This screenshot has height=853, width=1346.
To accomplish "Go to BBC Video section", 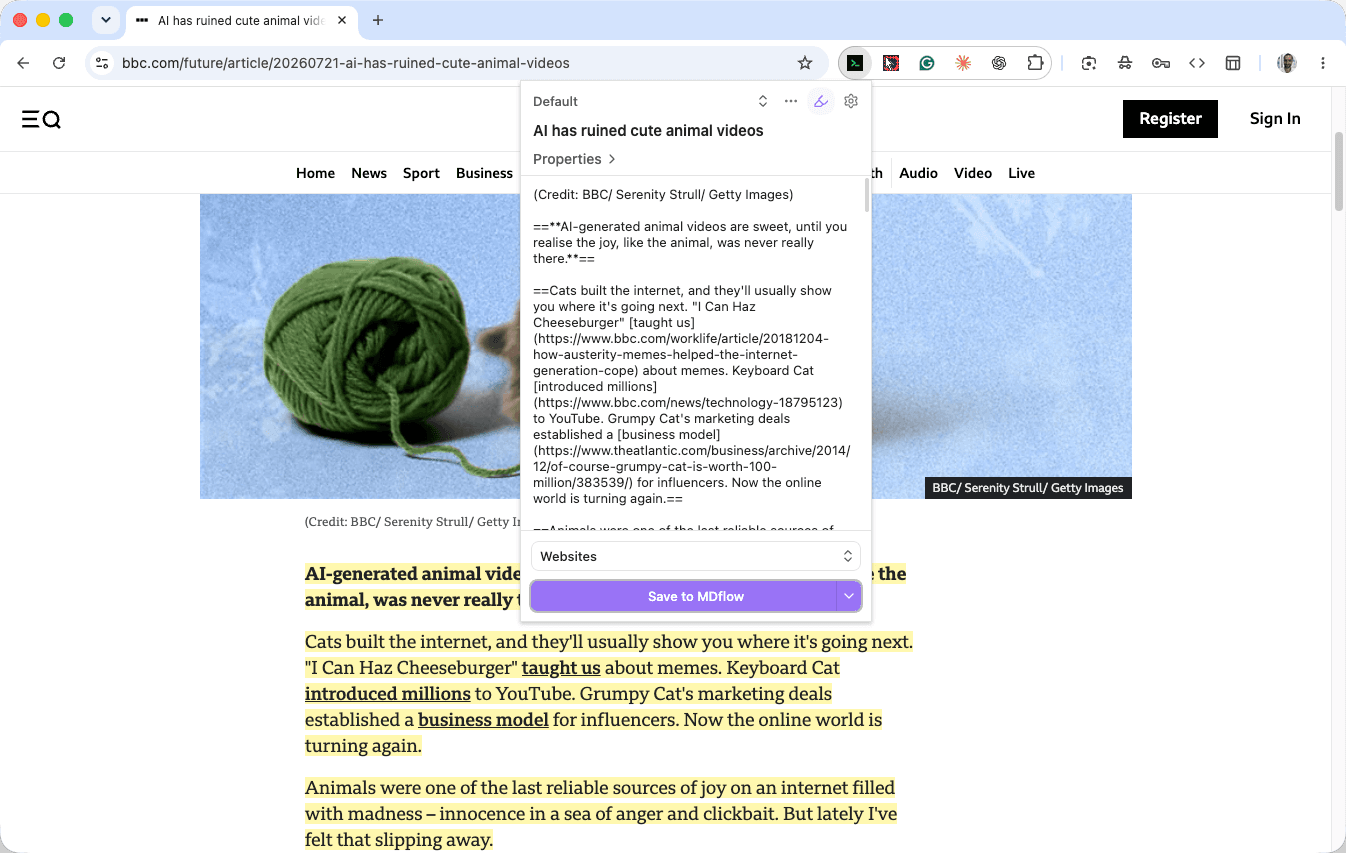I will point(973,173).
